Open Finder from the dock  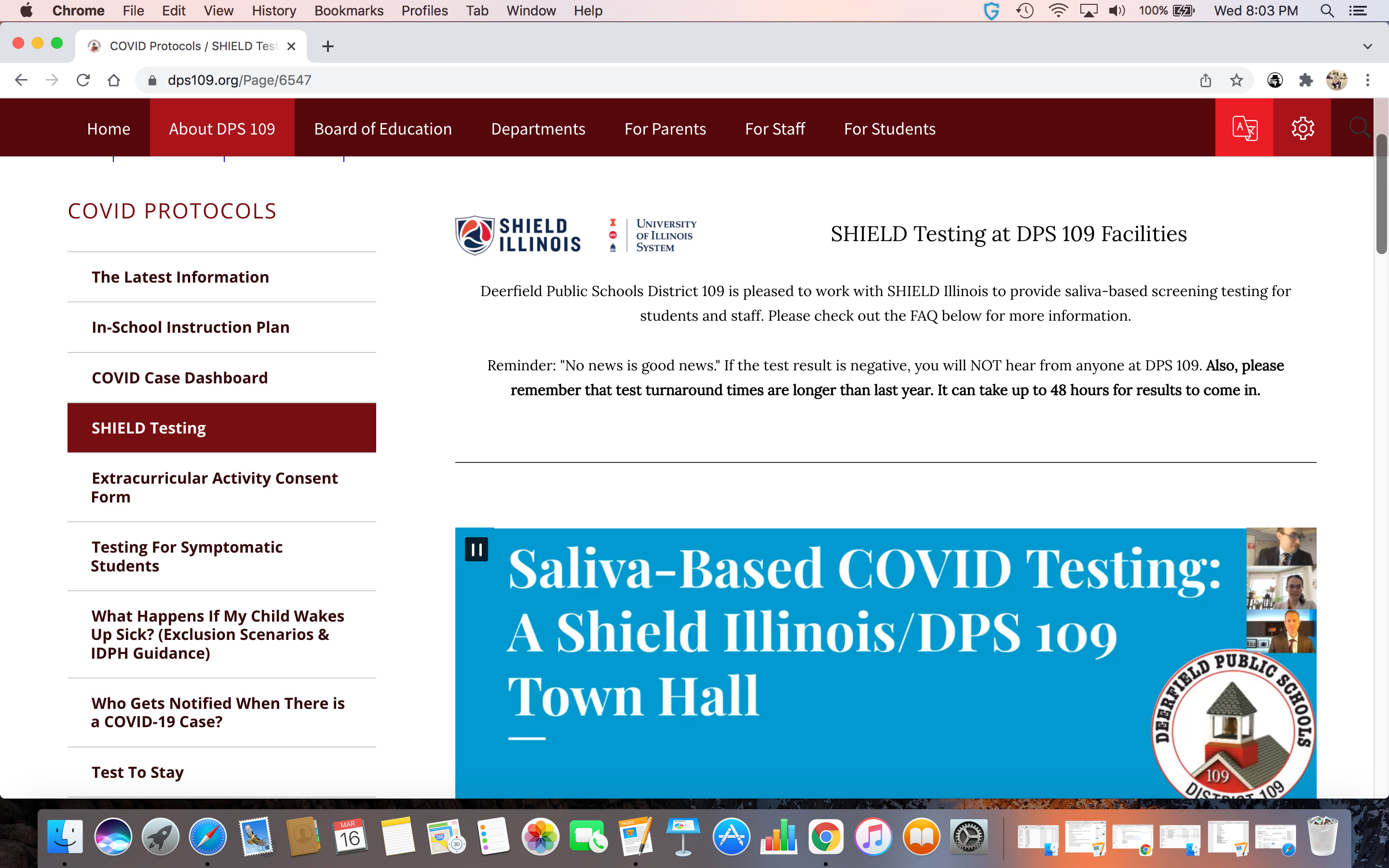point(65,837)
